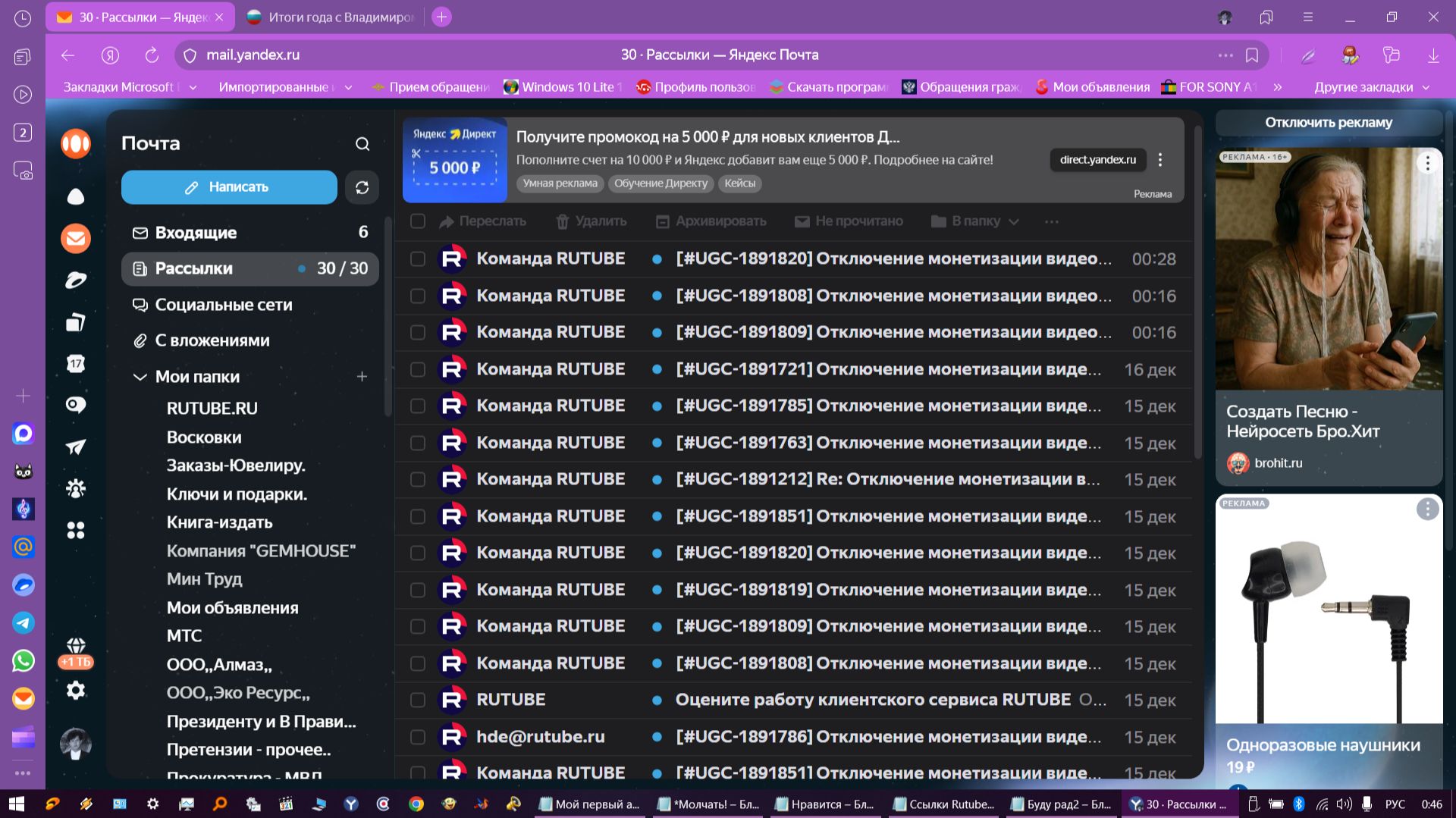Select the UGC-1891820 email from 00:28
The image size is (1456, 818).
click(418, 259)
